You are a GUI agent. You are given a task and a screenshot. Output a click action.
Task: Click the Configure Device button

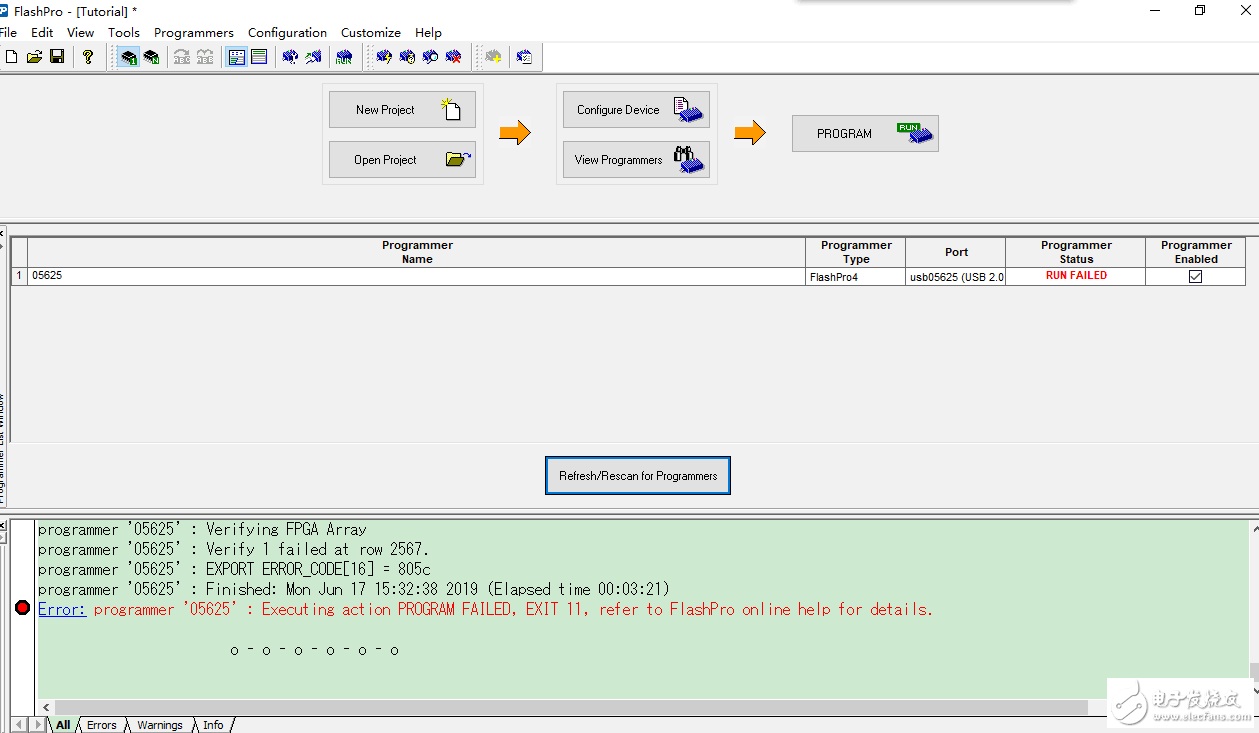coord(636,109)
